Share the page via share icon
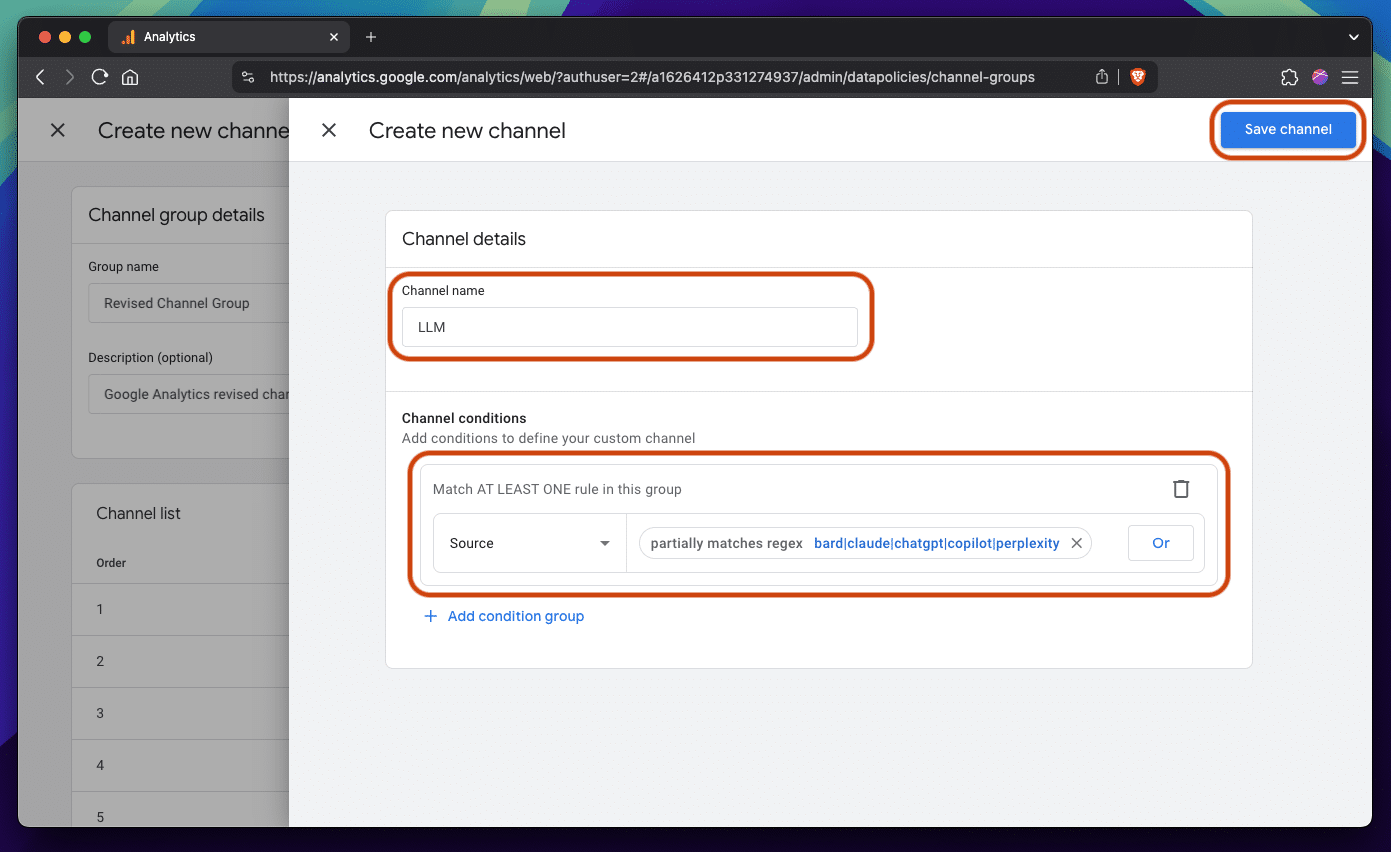Viewport: 1391px width, 852px height. 1102,77
